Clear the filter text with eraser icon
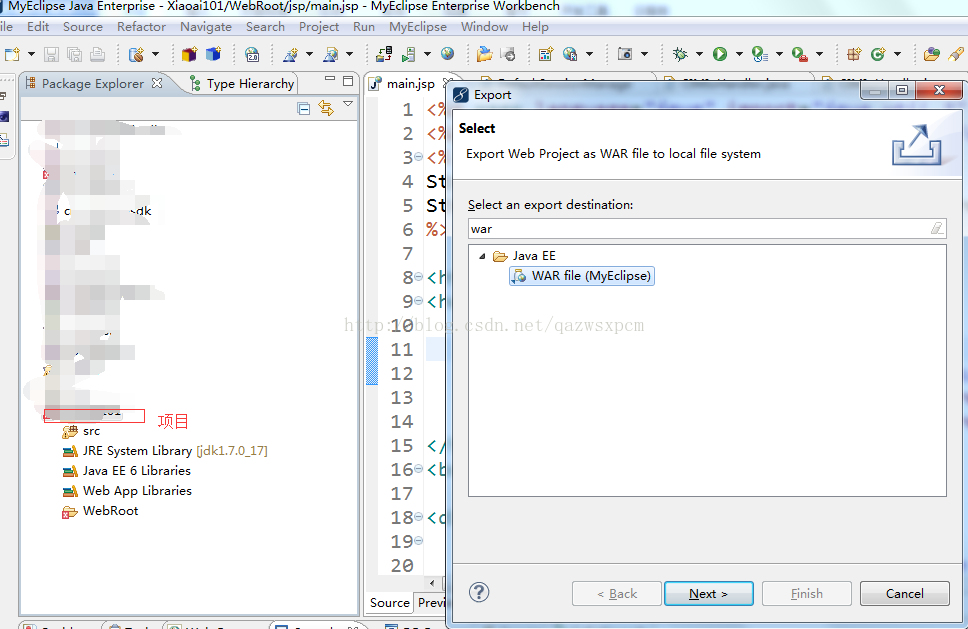The height and width of the screenshot is (629, 968). 937,229
